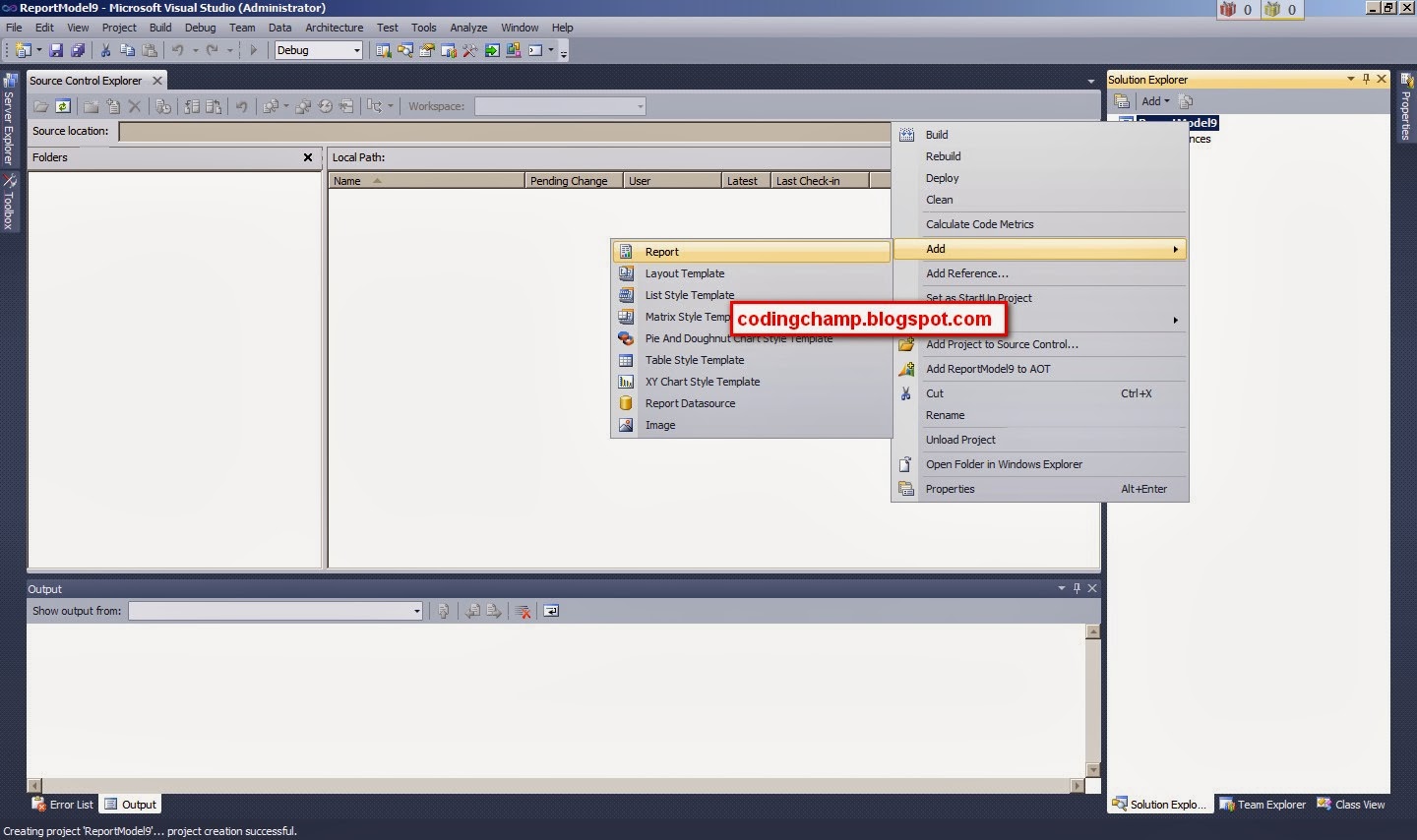Toggle auto-hide pin on Output pane

click(1077, 588)
